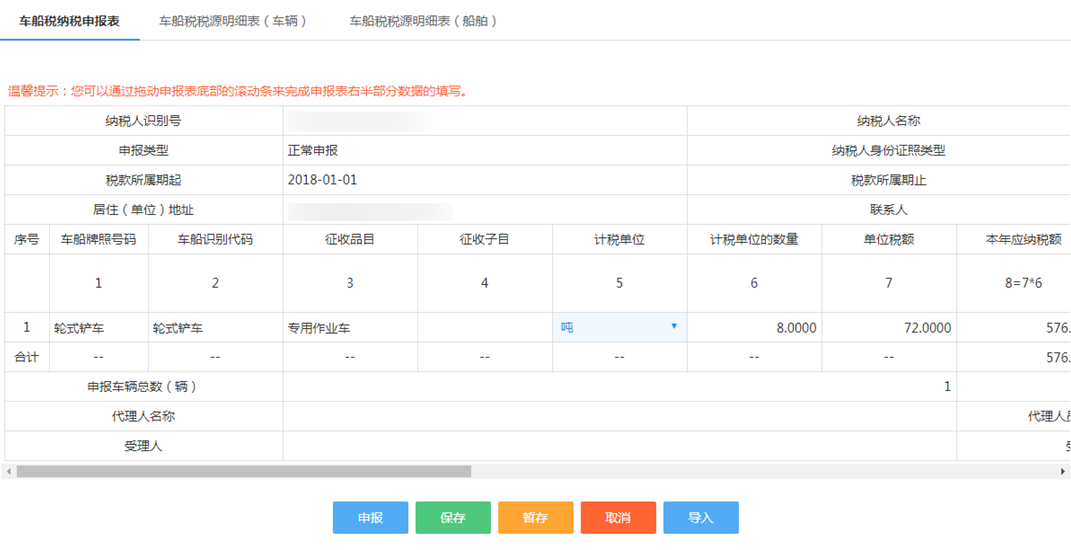Click the horizontal scrollbar's left arrow
This screenshot has width=1071, height=550.
tap(9, 471)
